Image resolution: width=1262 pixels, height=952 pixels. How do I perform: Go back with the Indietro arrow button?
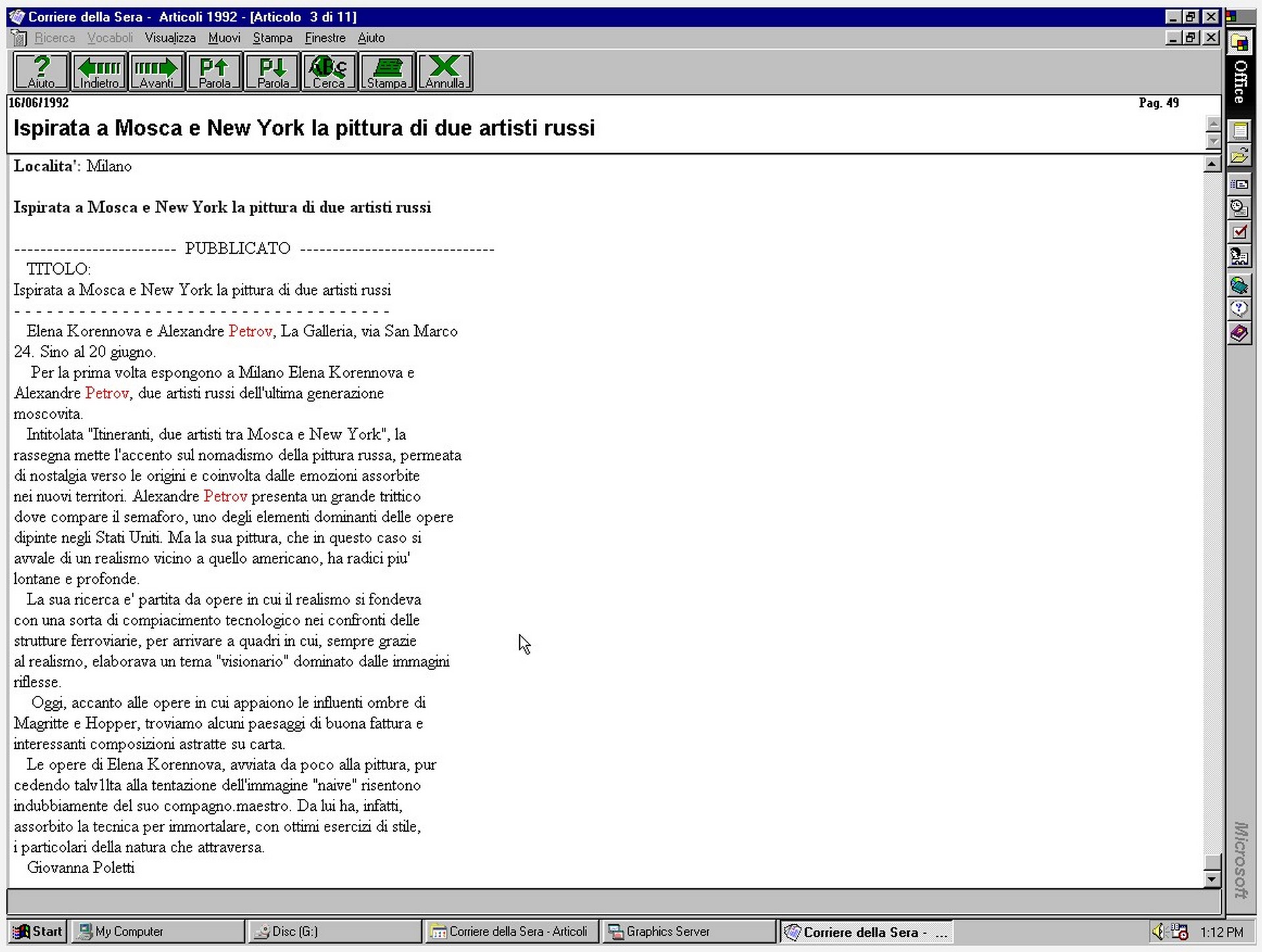99,72
